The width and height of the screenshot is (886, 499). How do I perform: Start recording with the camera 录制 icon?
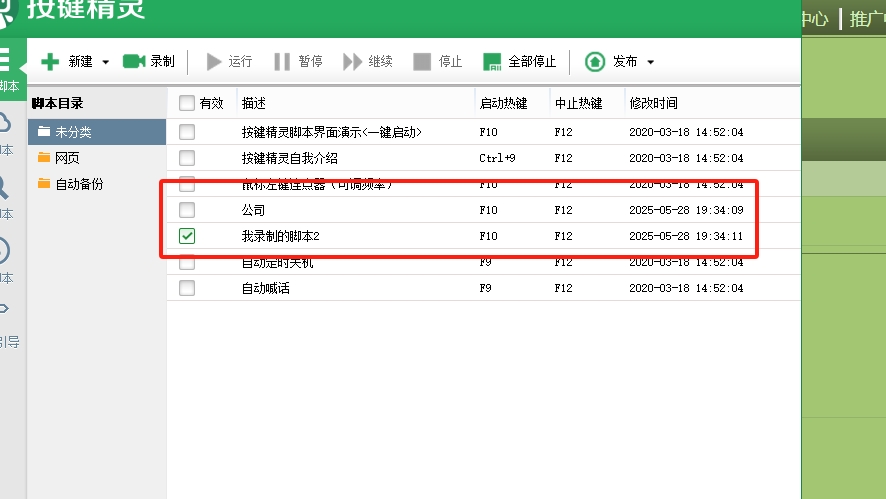(x=134, y=62)
